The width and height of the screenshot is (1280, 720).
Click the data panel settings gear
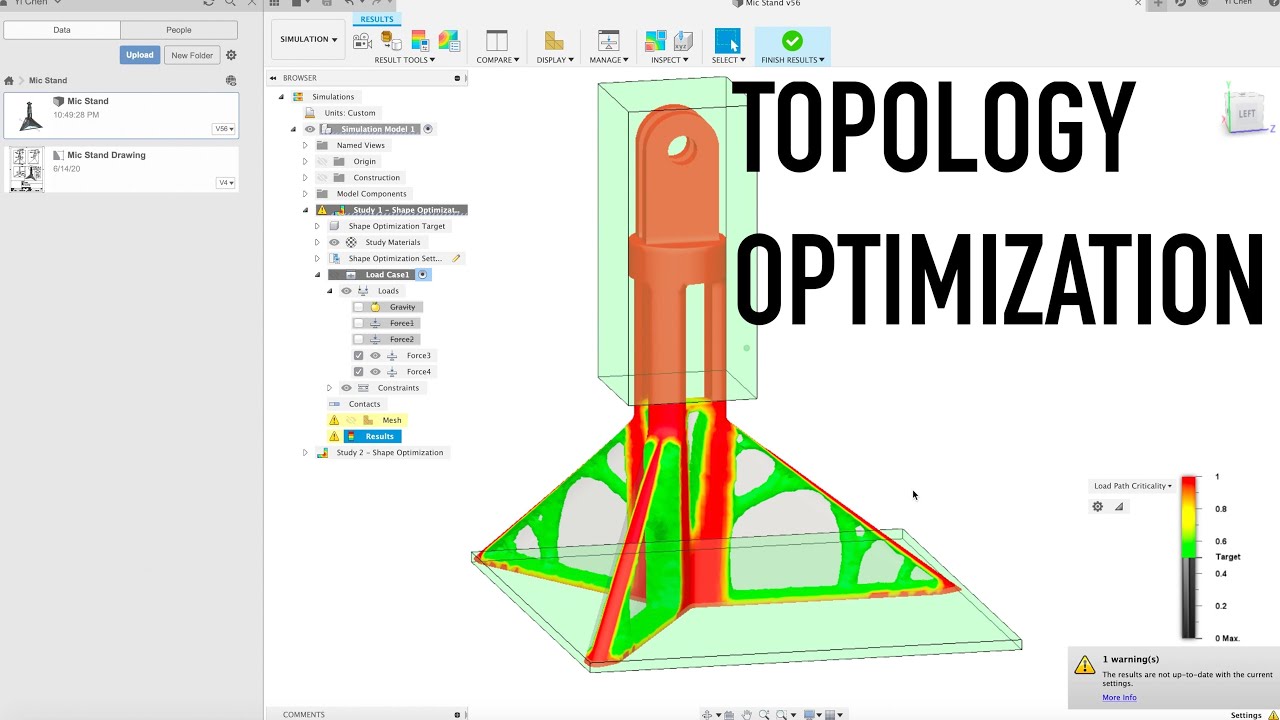tap(231, 55)
